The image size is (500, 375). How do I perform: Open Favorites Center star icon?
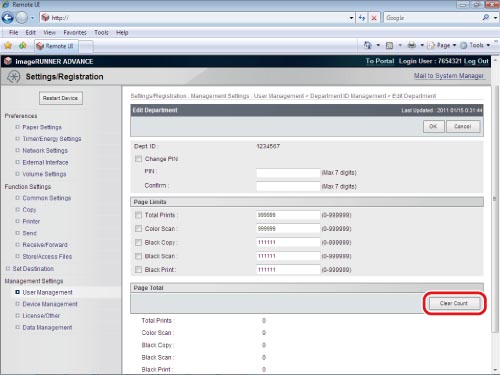[x=8, y=45]
